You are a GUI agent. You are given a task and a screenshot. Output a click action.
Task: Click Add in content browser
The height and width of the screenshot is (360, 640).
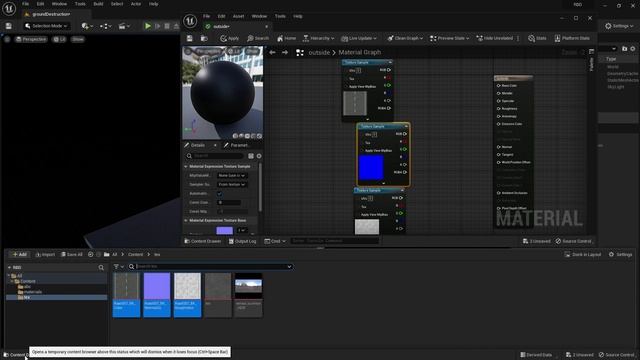pos(20,254)
